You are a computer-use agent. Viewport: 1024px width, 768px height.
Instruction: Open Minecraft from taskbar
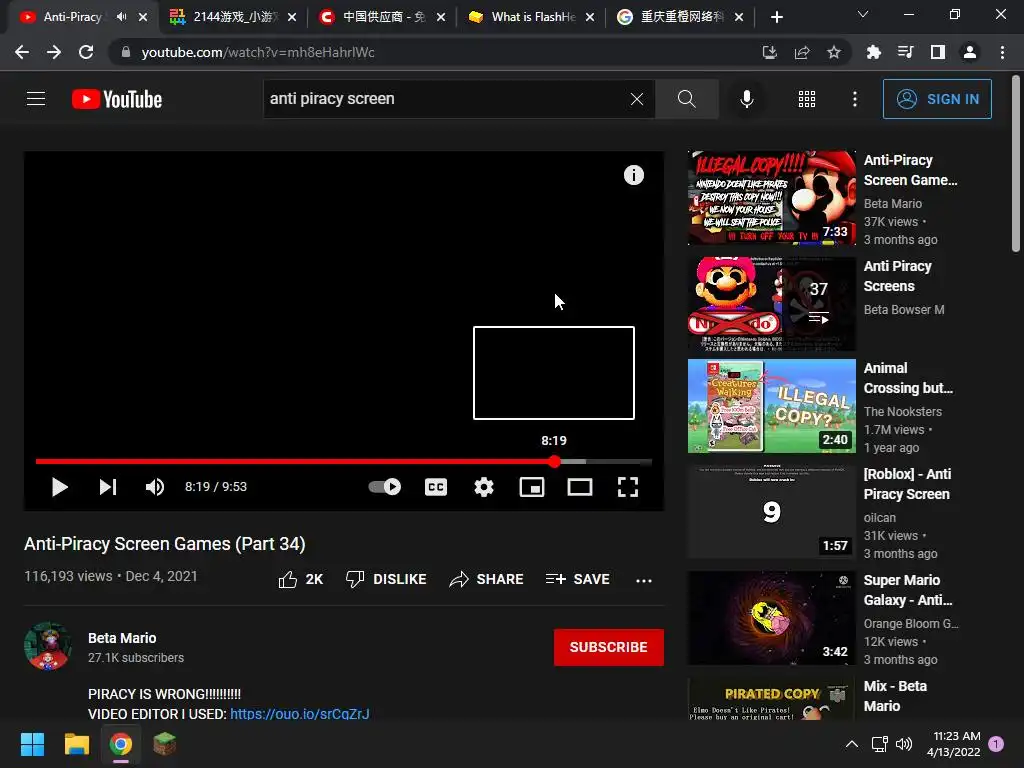pos(165,744)
